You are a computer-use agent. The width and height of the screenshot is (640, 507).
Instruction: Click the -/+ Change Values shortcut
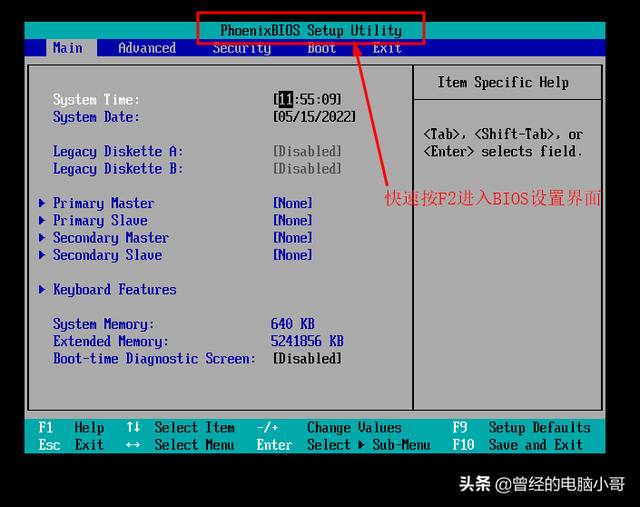(x=329, y=428)
